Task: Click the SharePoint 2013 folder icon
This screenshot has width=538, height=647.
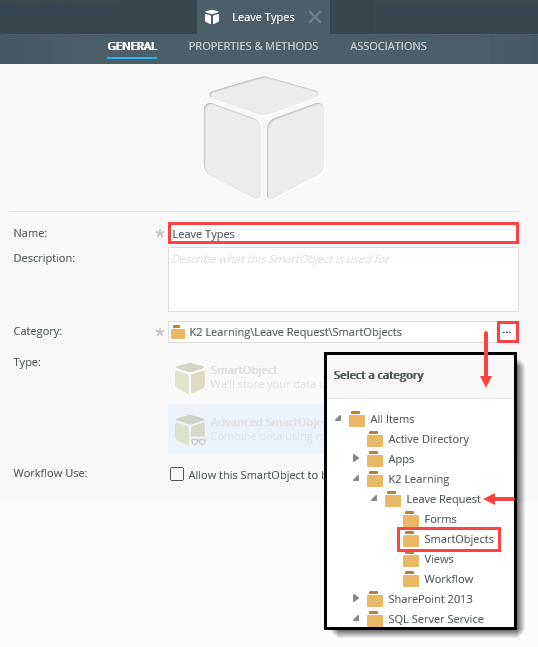Action: pyautogui.click(x=375, y=599)
